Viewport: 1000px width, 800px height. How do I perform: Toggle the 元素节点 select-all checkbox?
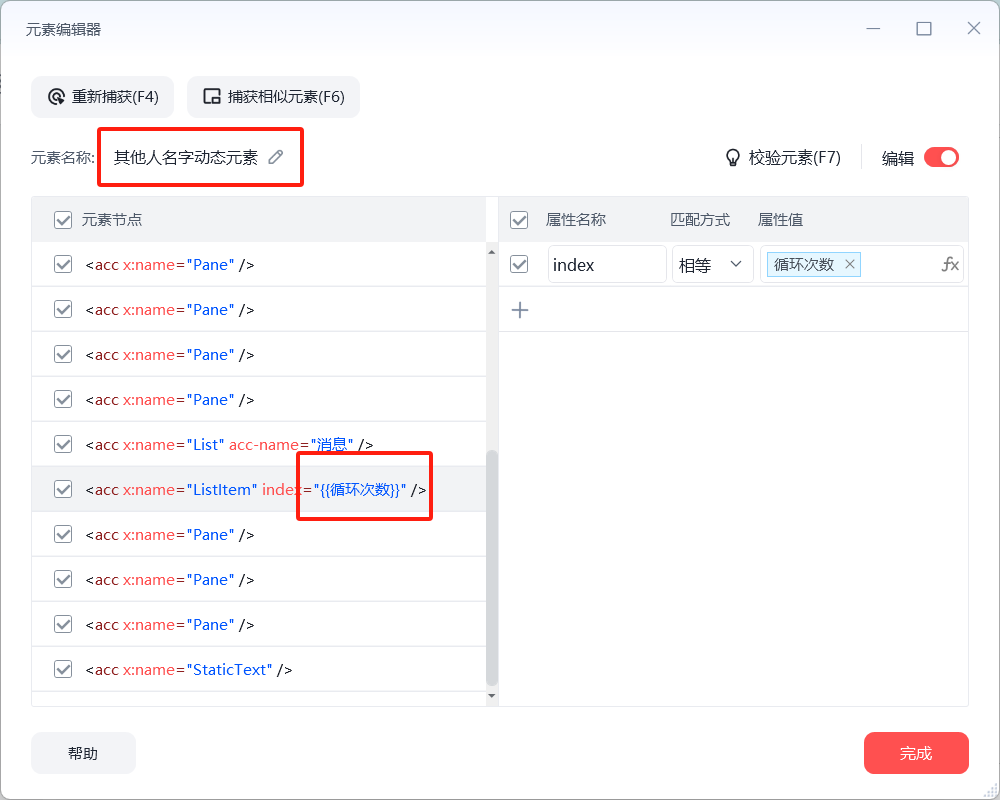pyautogui.click(x=63, y=220)
